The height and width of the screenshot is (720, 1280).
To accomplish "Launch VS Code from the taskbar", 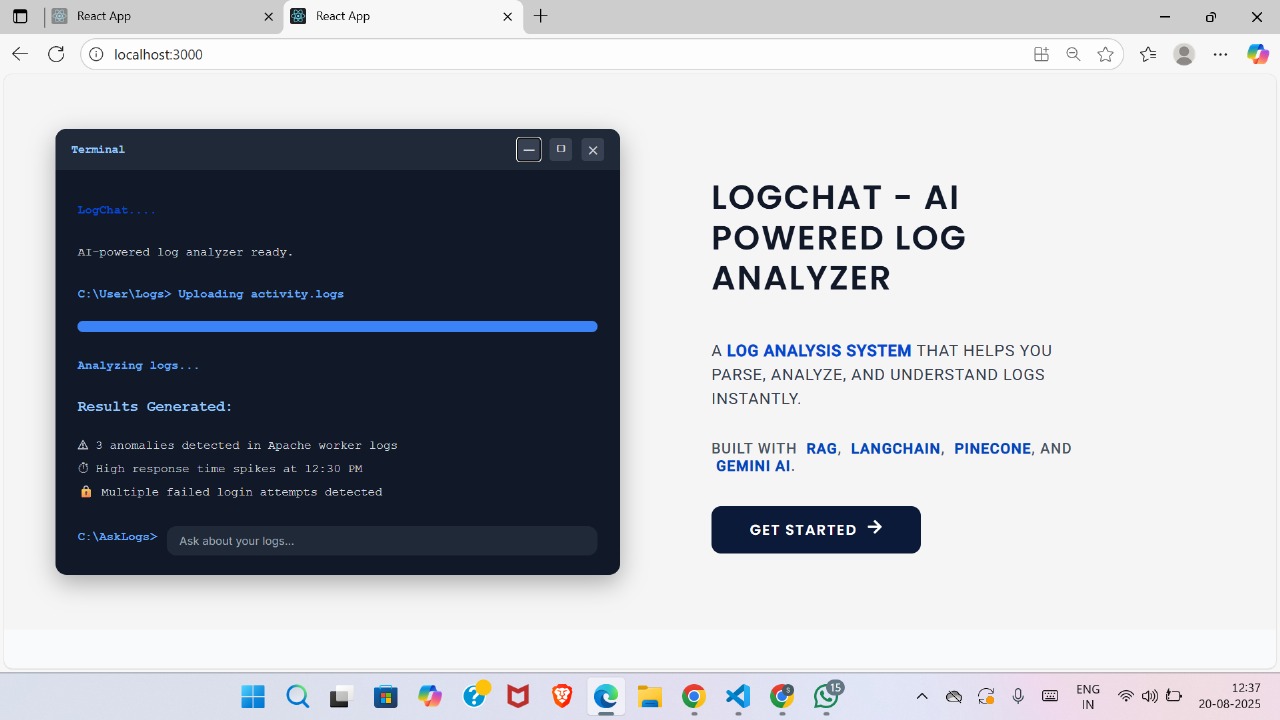I will coord(738,696).
